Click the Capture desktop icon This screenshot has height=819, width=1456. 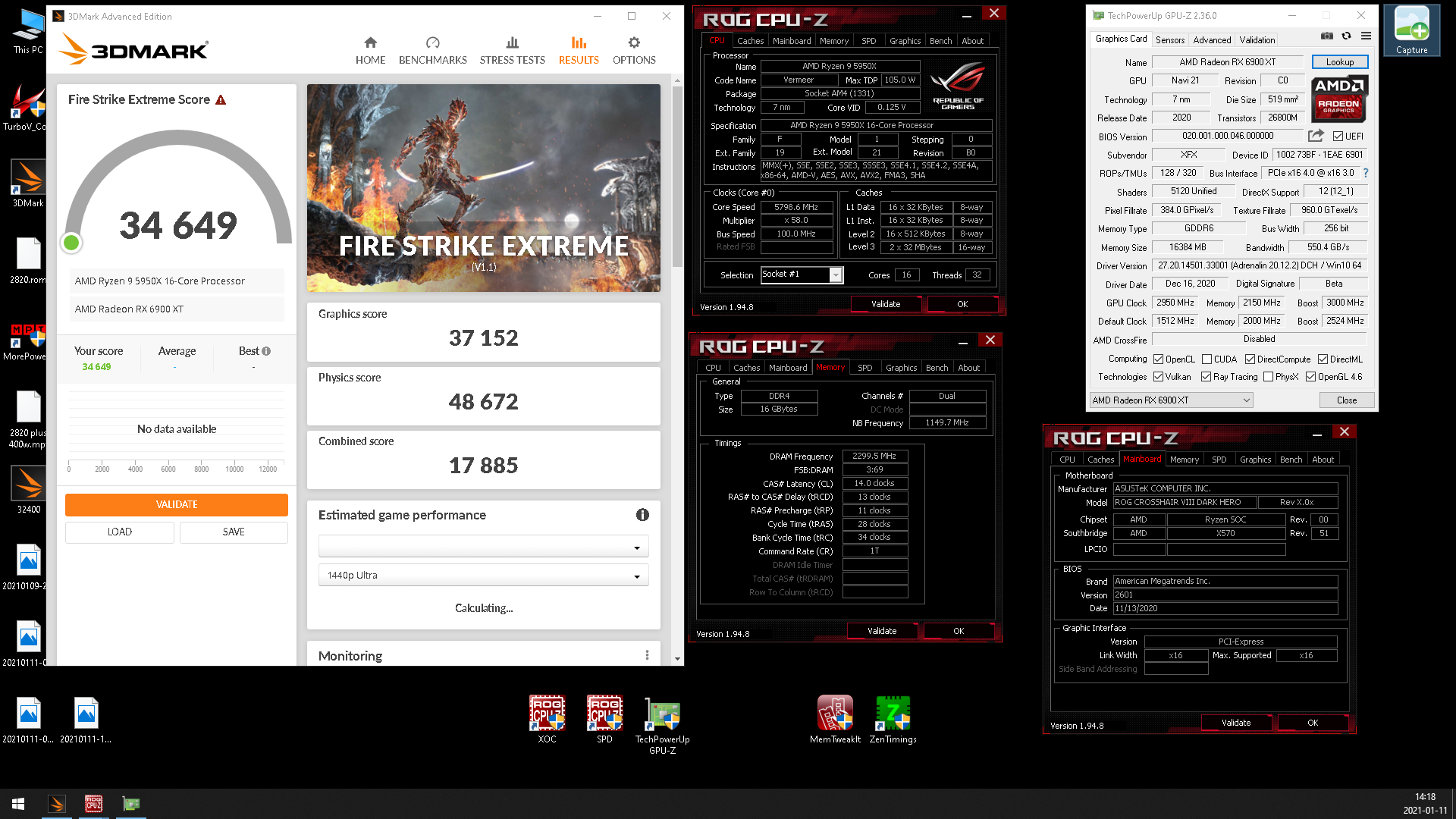pyautogui.click(x=1411, y=30)
